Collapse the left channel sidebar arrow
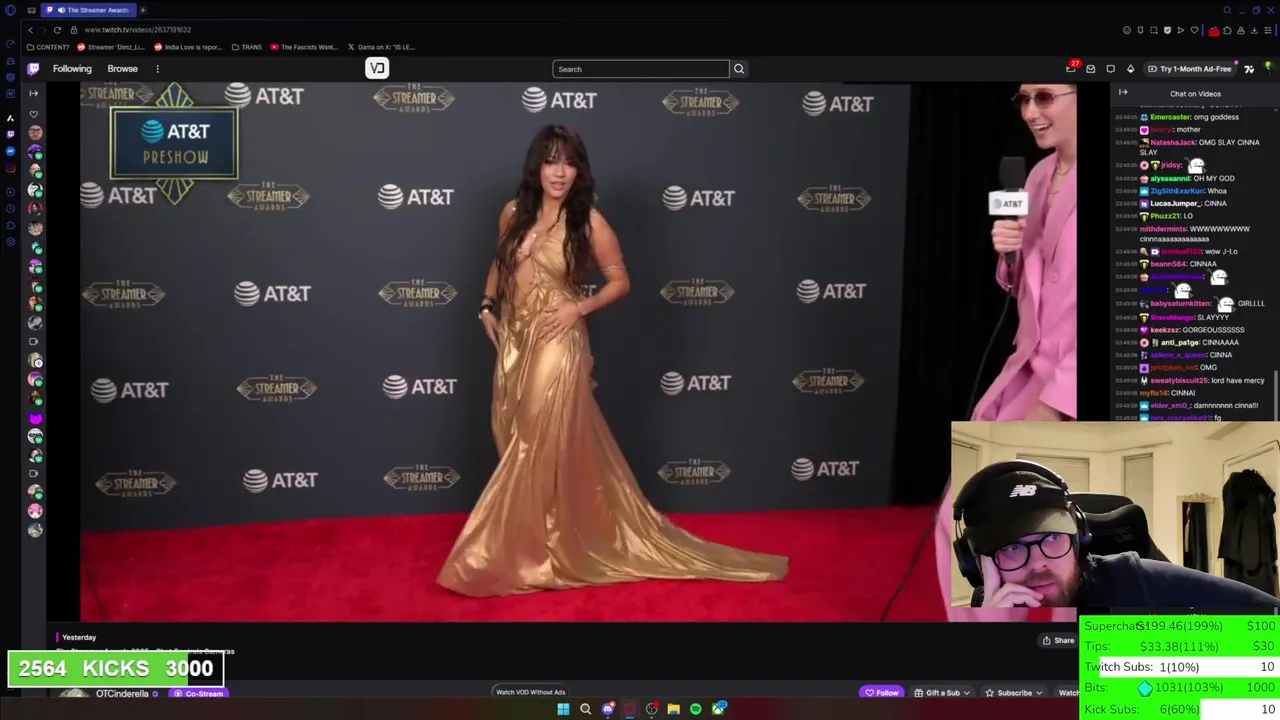 pyautogui.click(x=33, y=93)
